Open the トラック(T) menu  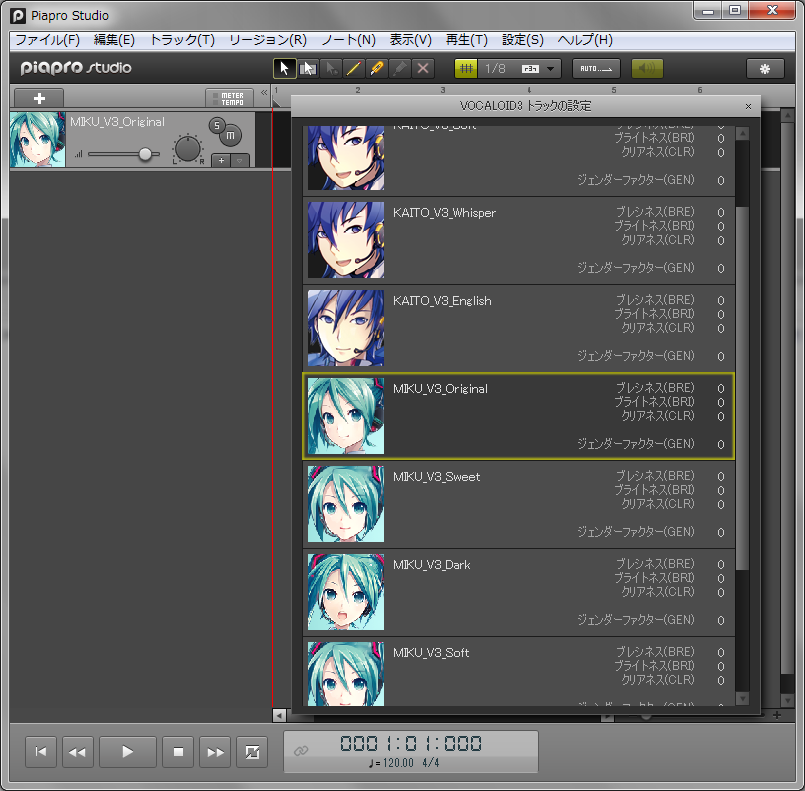(182, 40)
